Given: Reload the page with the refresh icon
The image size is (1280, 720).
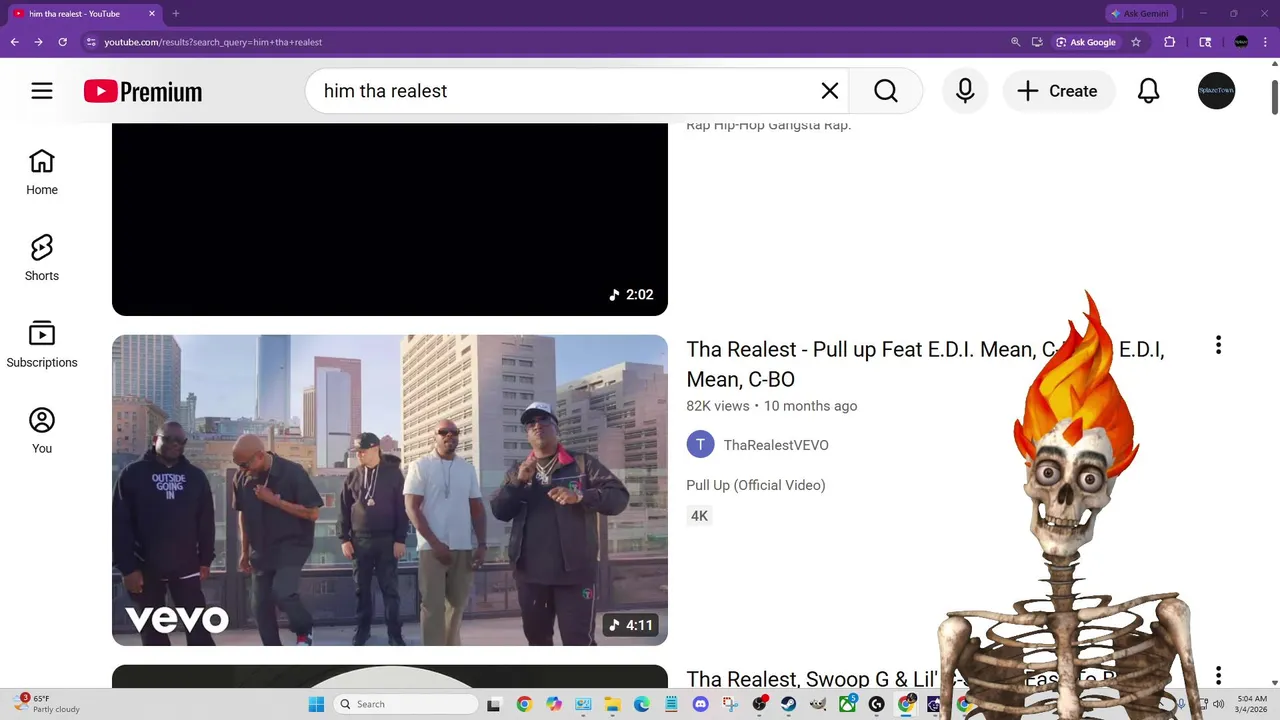Looking at the screenshot, I should click(62, 42).
